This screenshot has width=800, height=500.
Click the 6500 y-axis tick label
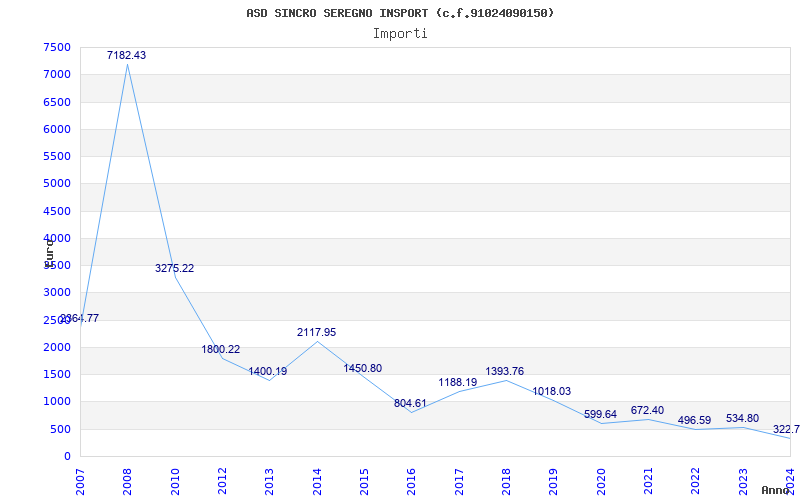(x=57, y=102)
